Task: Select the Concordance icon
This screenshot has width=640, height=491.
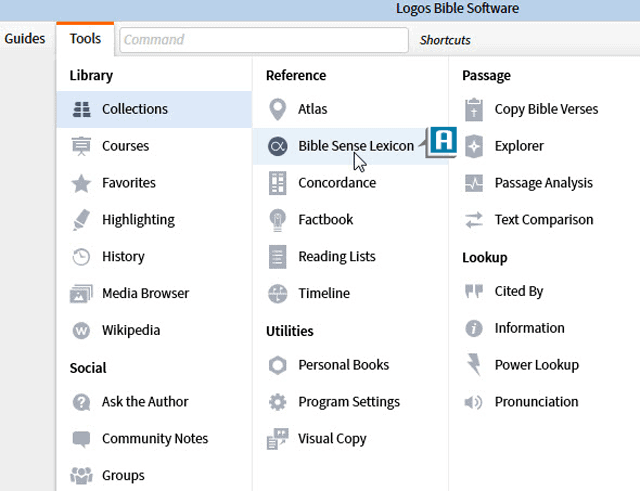Action: point(278,183)
